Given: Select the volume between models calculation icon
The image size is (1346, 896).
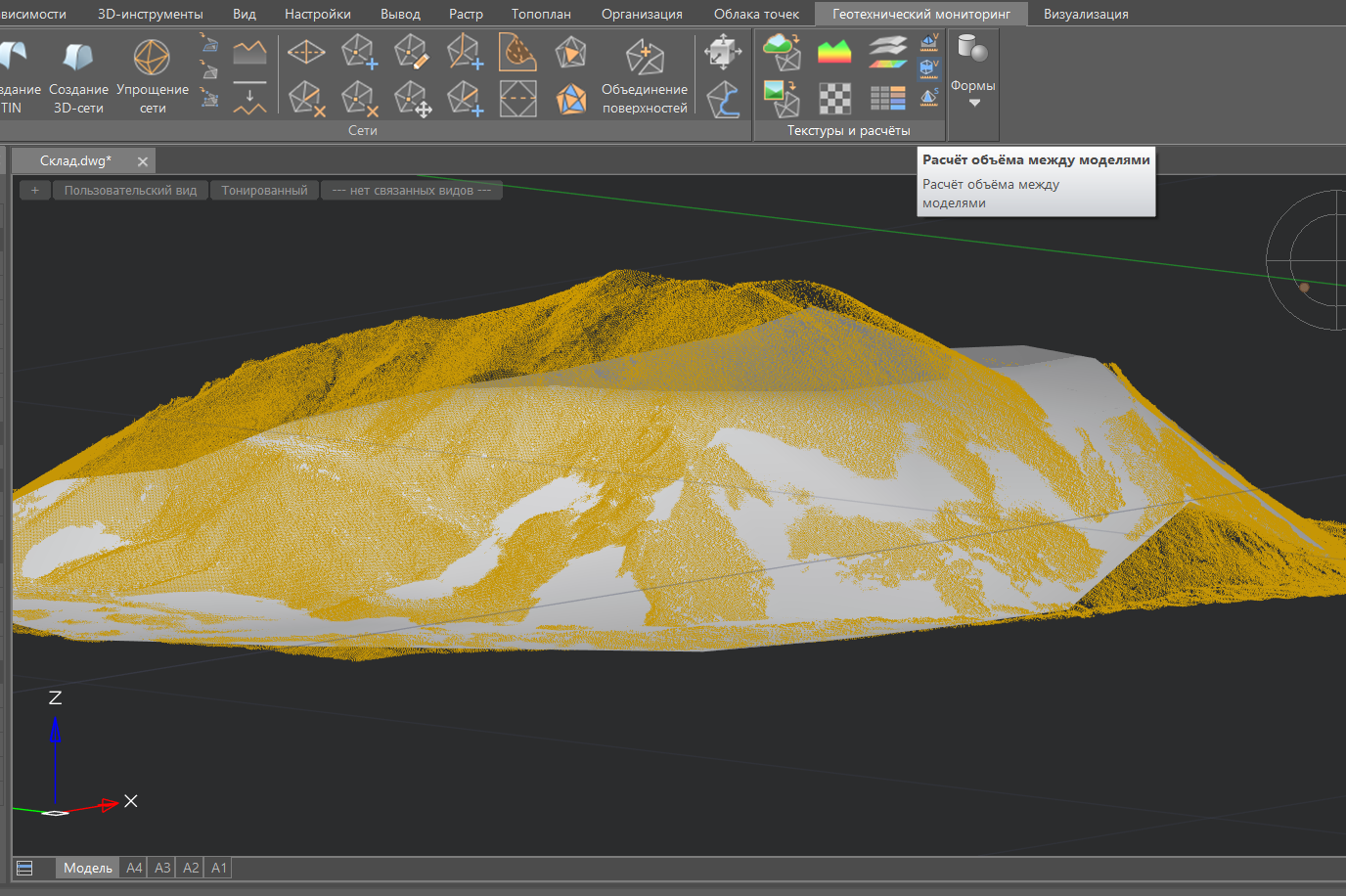Looking at the screenshot, I should (x=928, y=68).
